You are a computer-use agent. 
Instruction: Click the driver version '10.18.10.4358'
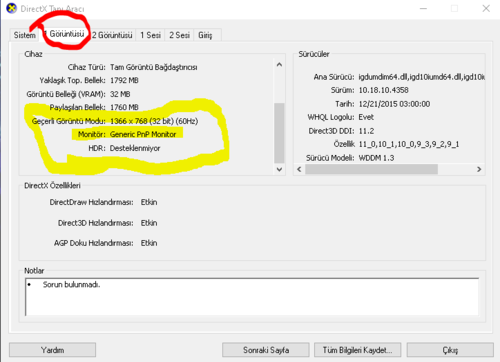(x=383, y=90)
